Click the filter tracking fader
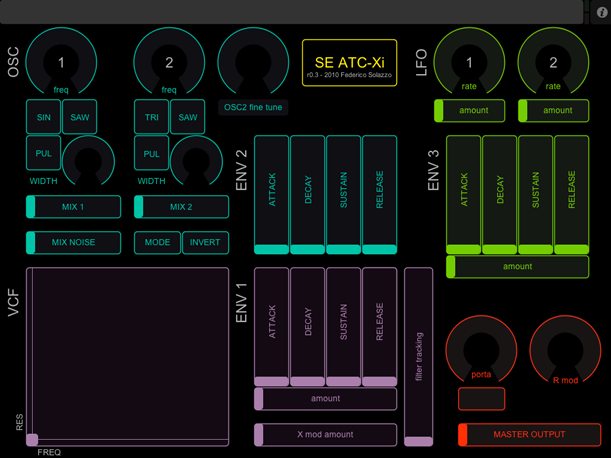Image resolution: width=611 pixels, height=458 pixels. click(419, 357)
